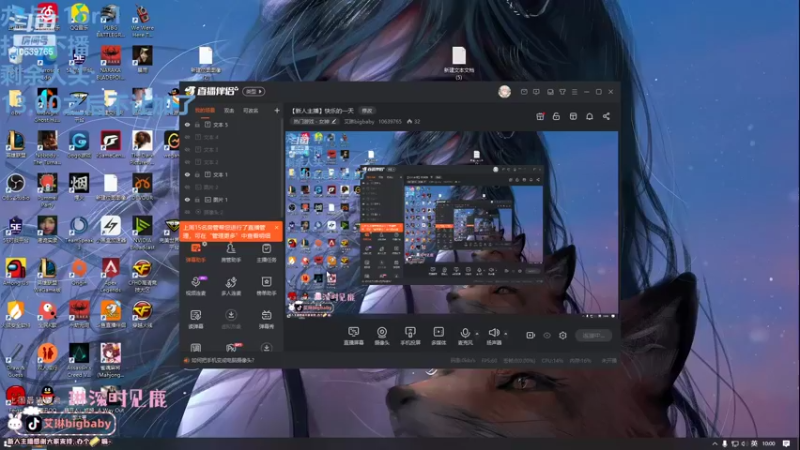Screen dimensions: 800x450
Task: Open the OBS Studio desktop icon
Action: click(x=16, y=186)
